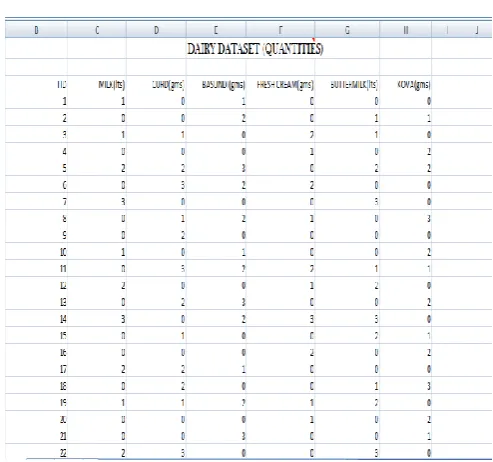Viewport: 493px width, 462px height.
Task: Click the FRESH CREAM value in TID 16 row
Action: tap(280, 352)
